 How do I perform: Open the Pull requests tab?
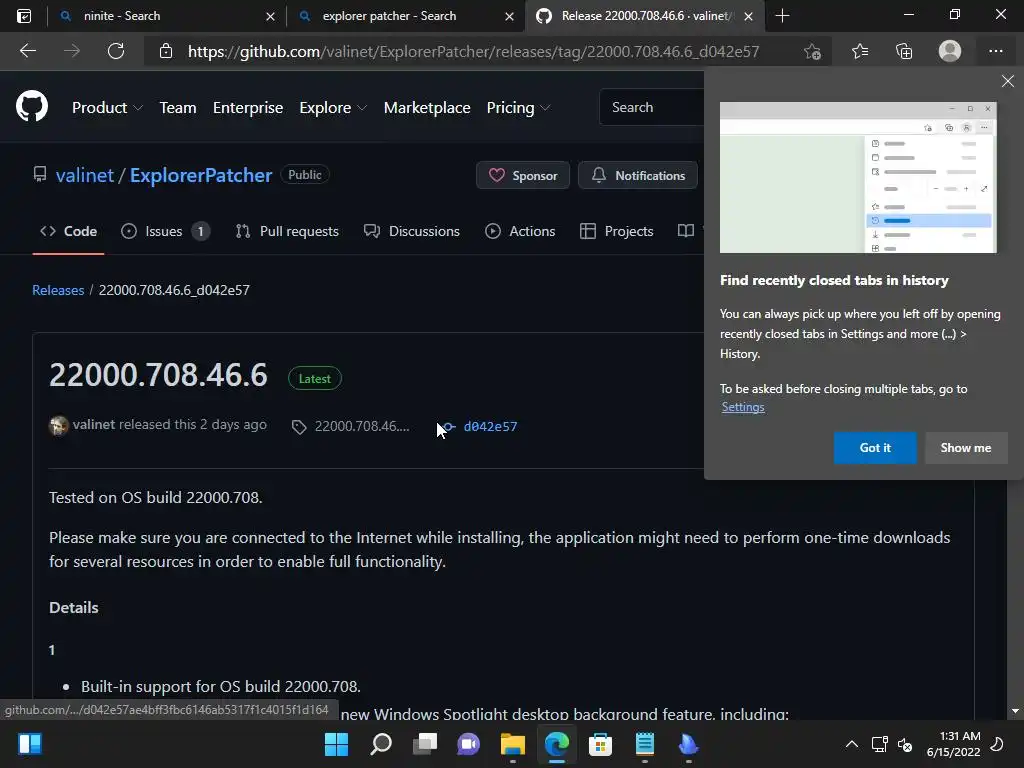pos(287,231)
